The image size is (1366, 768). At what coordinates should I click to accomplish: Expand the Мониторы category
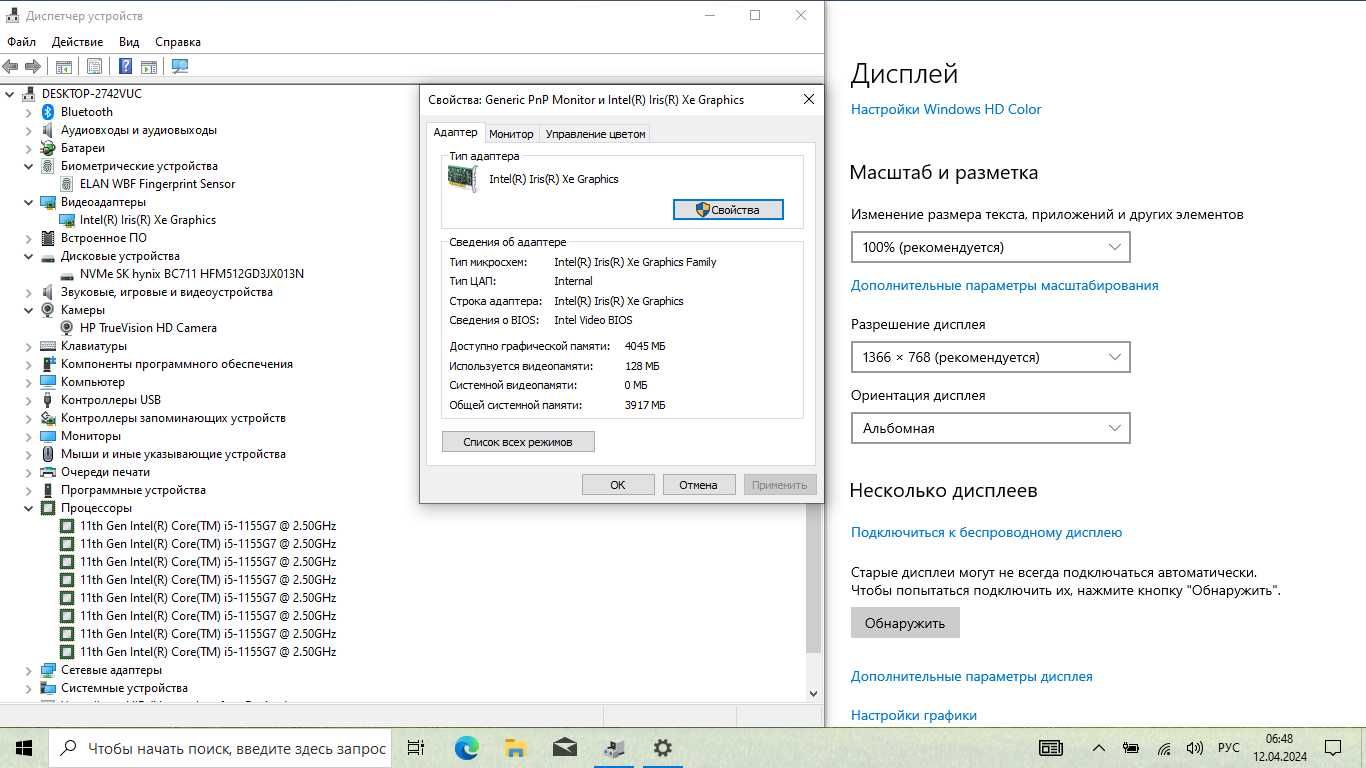[29, 436]
